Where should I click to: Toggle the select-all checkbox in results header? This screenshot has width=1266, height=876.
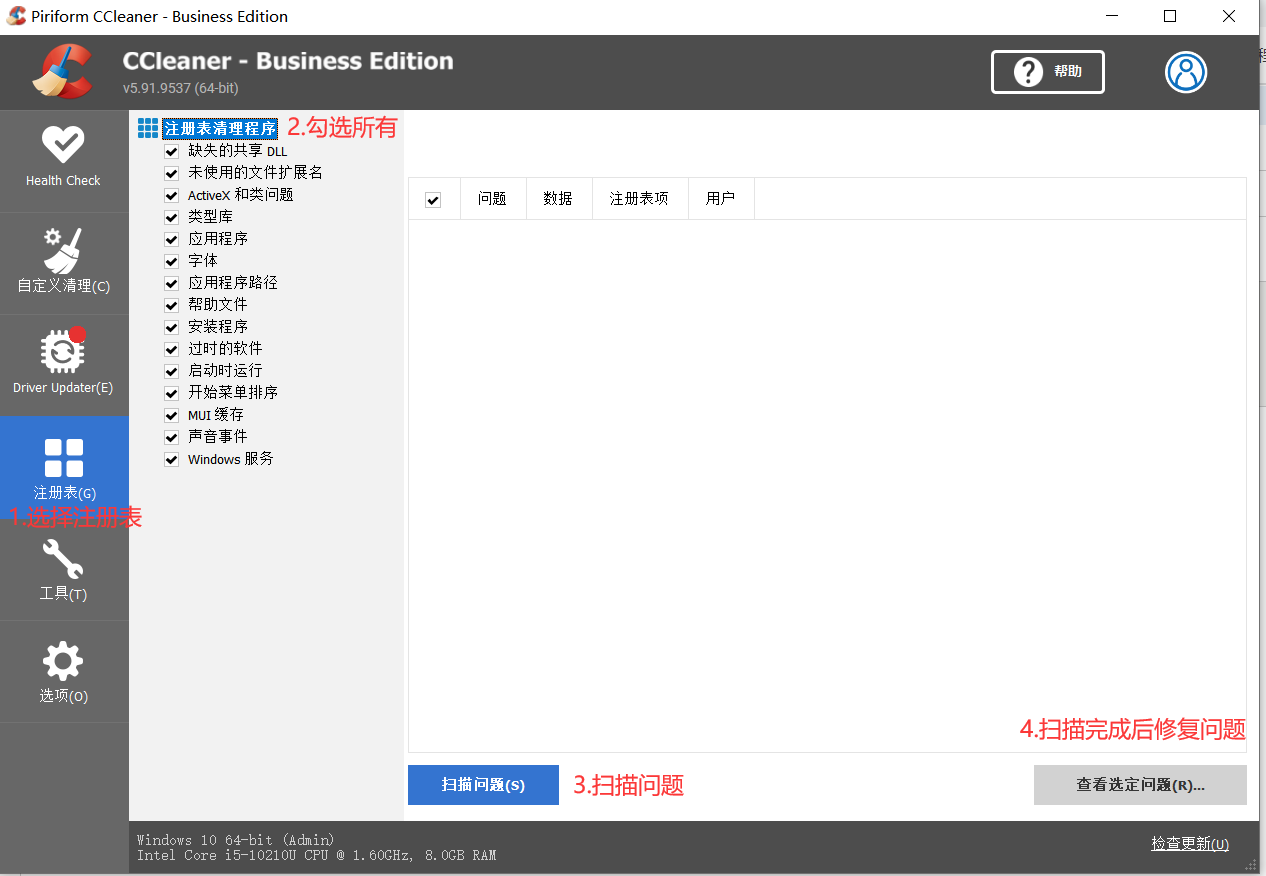(x=433, y=200)
